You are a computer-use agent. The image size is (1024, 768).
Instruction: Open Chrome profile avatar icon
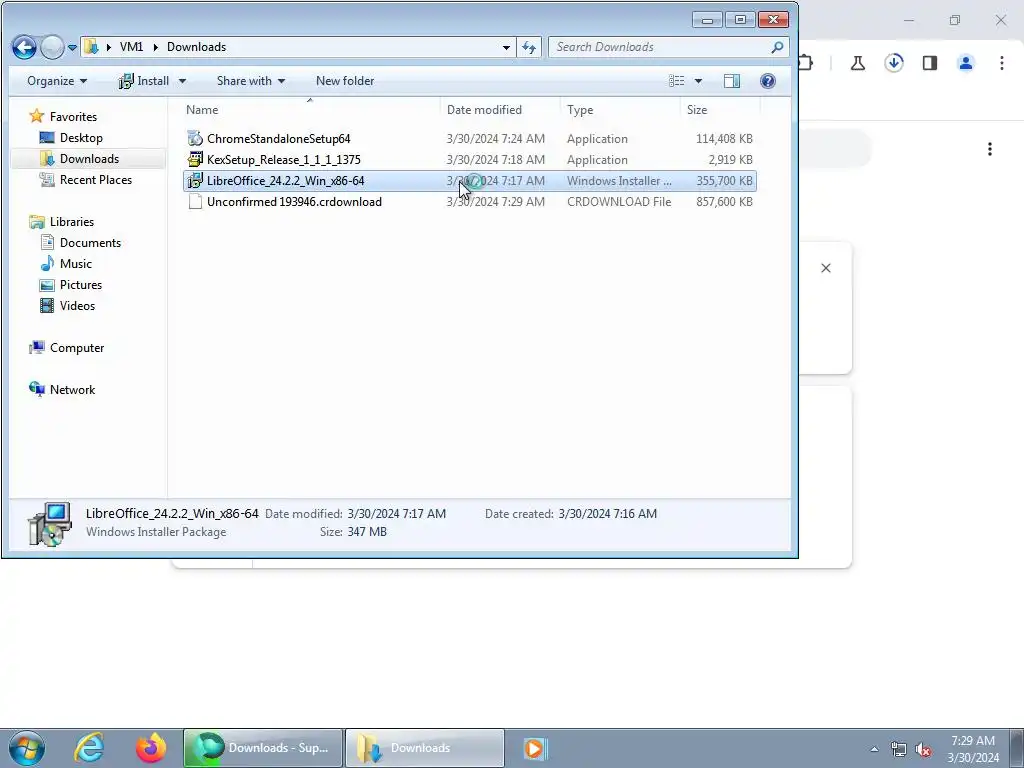(965, 63)
